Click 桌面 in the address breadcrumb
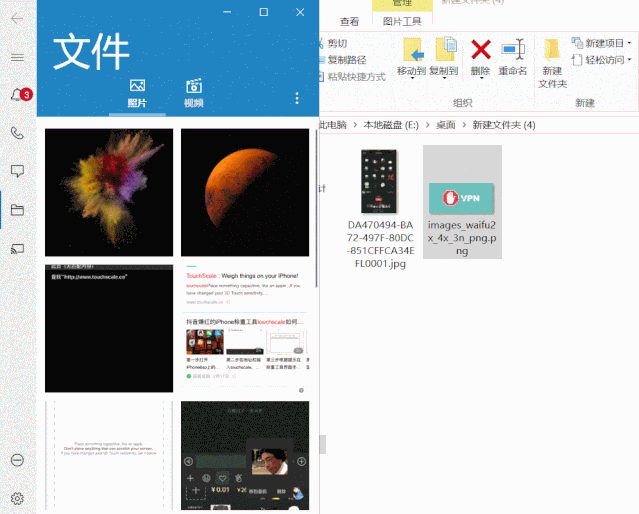The height and width of the screenshot is (514, 639). click(x=446, y=125)
